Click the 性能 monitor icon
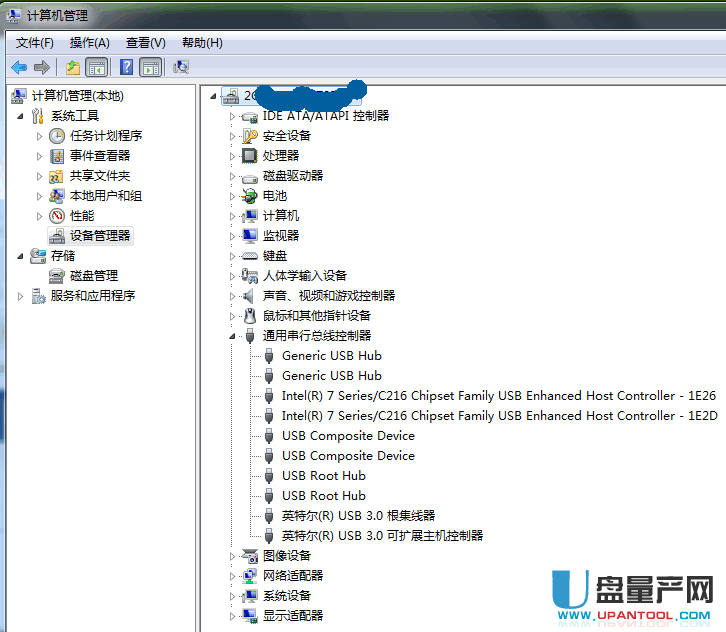Image resolution: width=726 pixels, height=632 pixels. coord(57,216)
